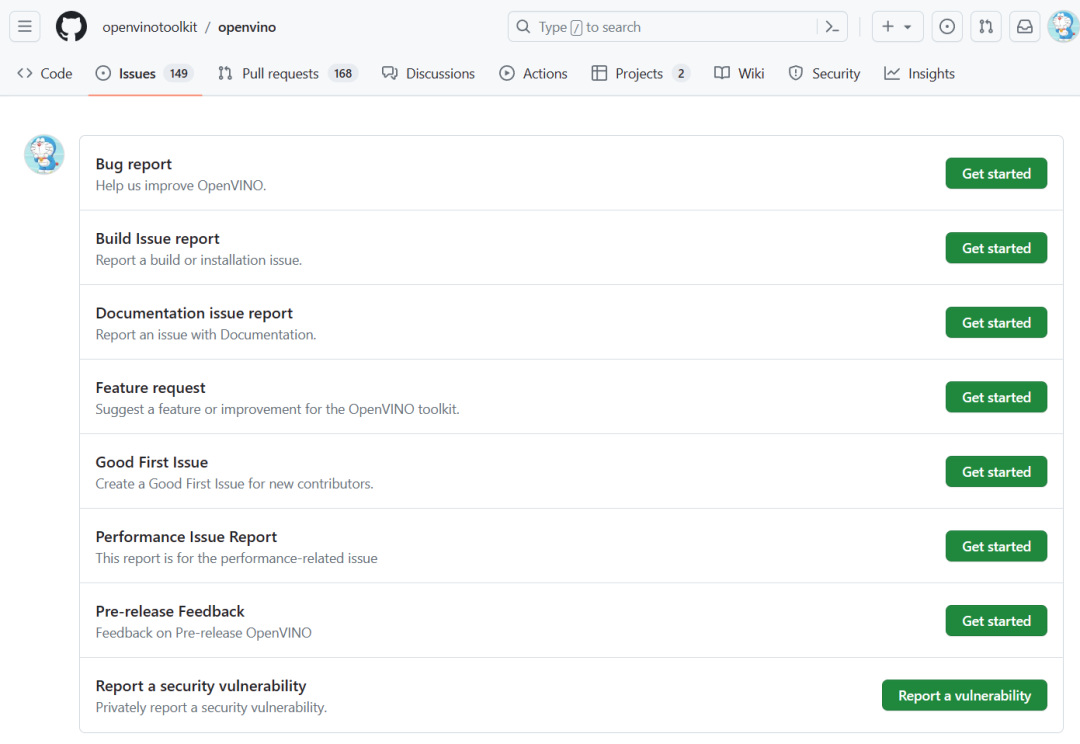Image resolution: width=1080 pixels, height=744 pixels.
Task: Click the Feature request title
Action: 150,388
